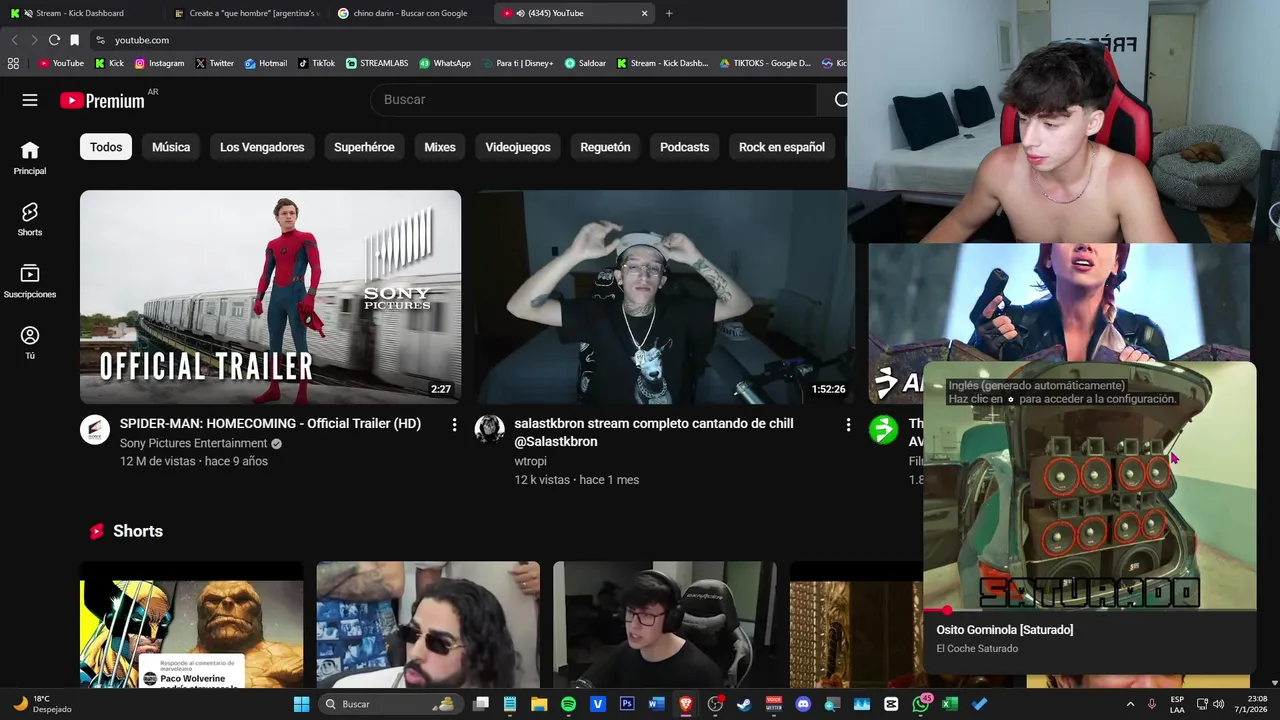Image resolution: width=1280 pixels, height=720 pixels.
Task: Open Photoshop from the taskbar
Action: tap(627, 704)
